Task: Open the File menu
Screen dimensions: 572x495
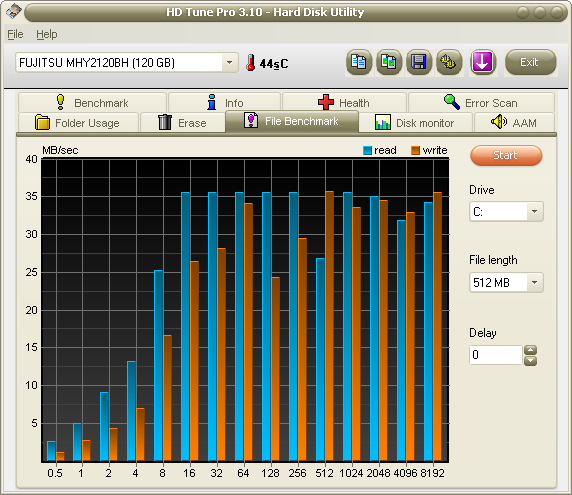Action: 15,34
